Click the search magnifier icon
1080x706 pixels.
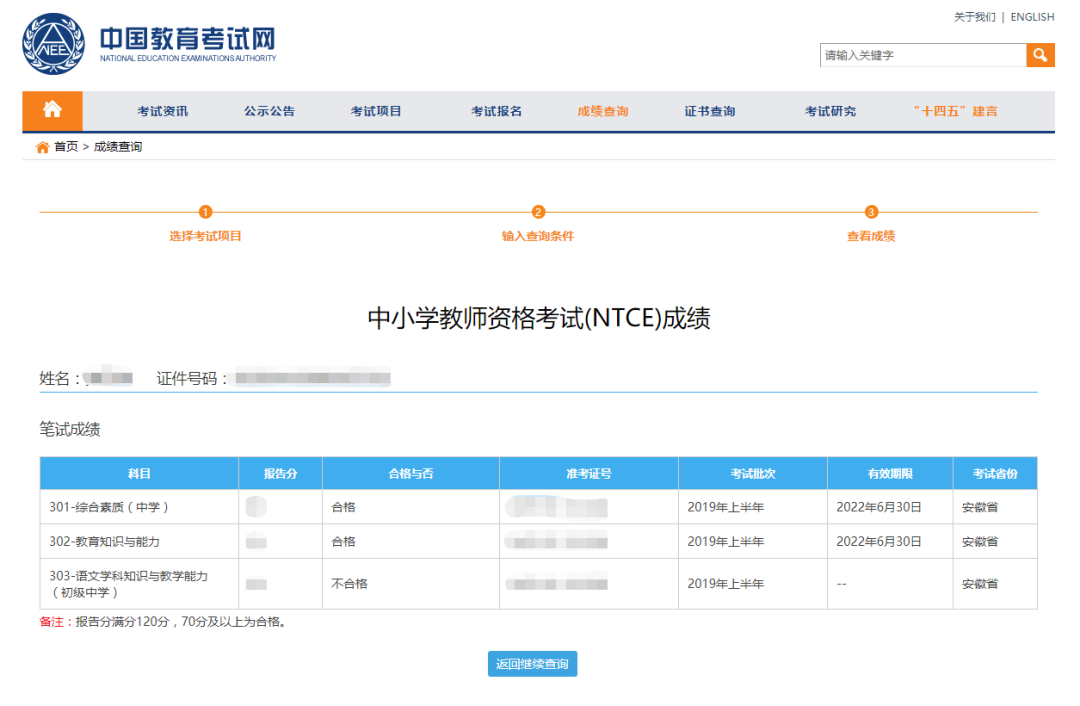[x=1040, y=55]
